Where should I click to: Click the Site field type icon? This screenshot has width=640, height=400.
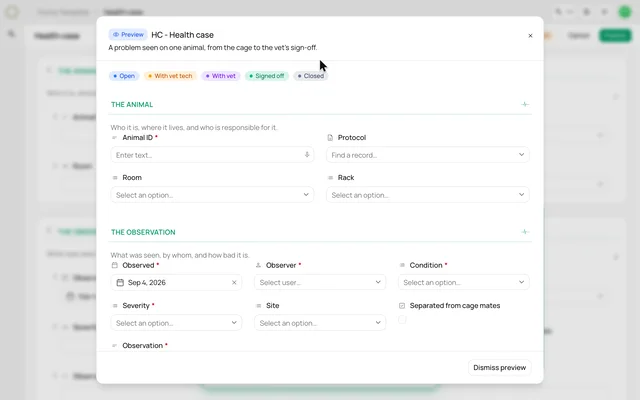(258, 306)
